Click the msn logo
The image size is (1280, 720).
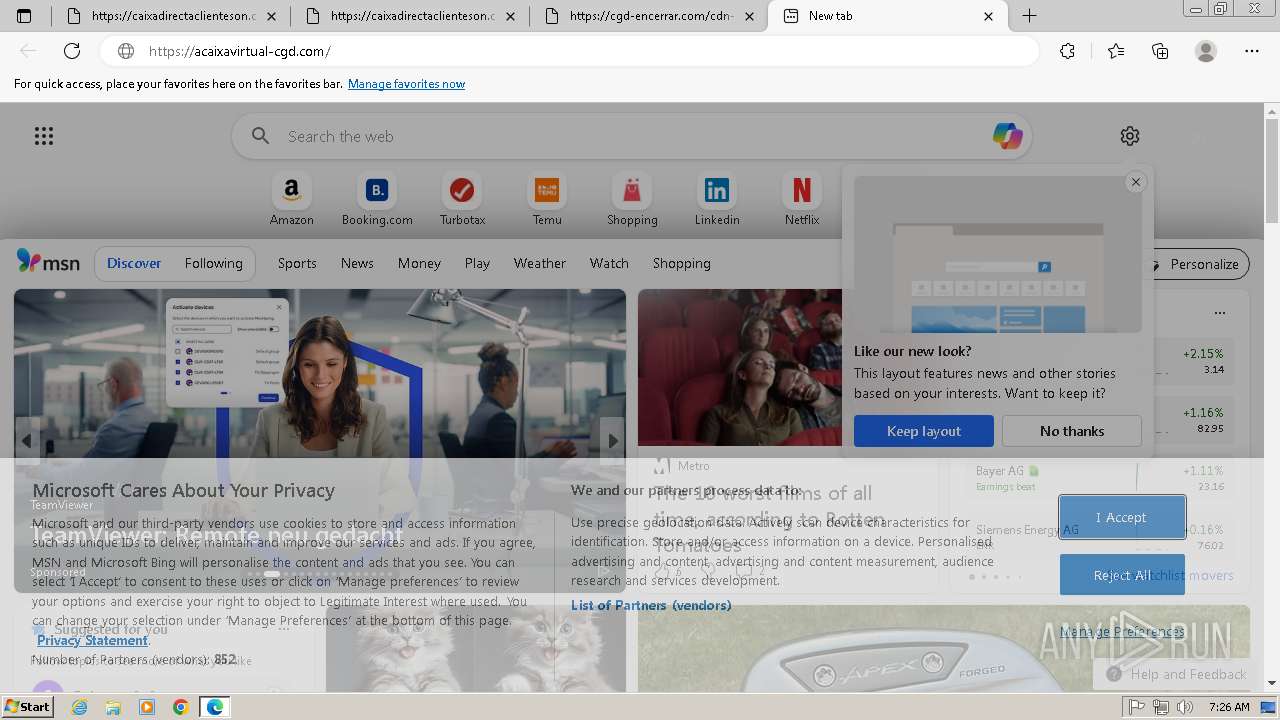click(x=48, y=262)
